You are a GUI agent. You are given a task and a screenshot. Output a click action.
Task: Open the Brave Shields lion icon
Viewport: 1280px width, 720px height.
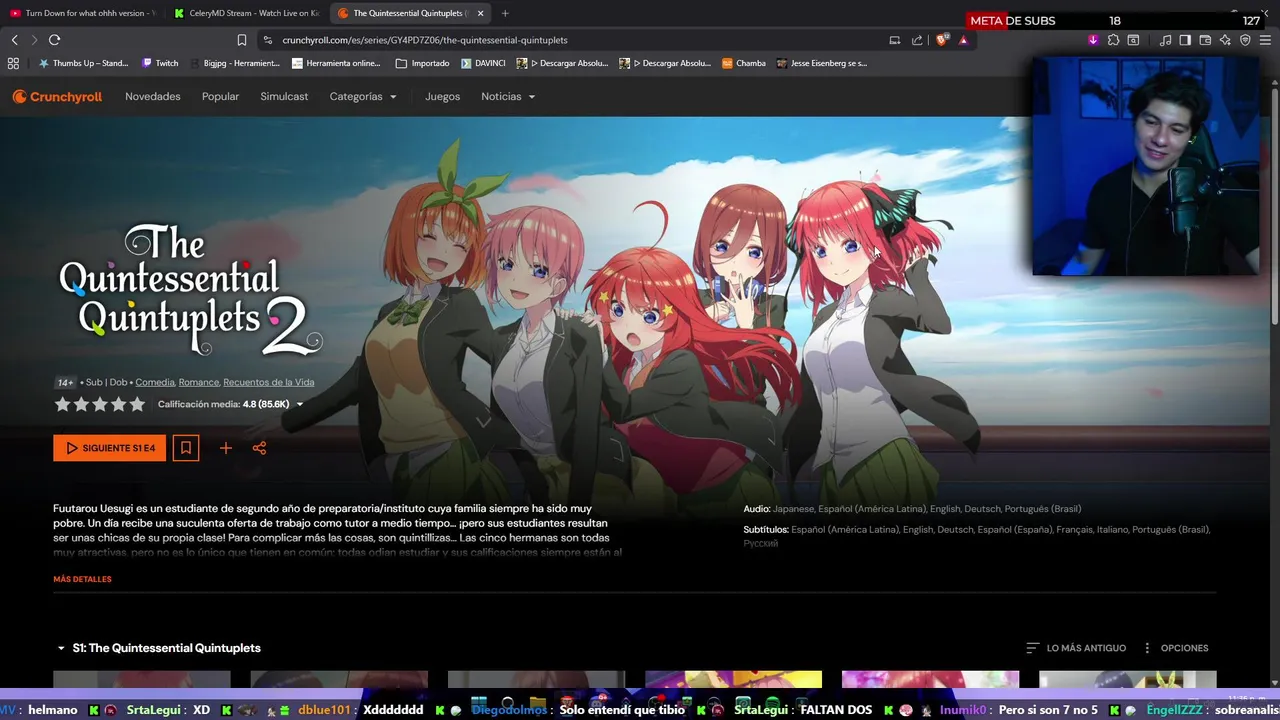941,40
